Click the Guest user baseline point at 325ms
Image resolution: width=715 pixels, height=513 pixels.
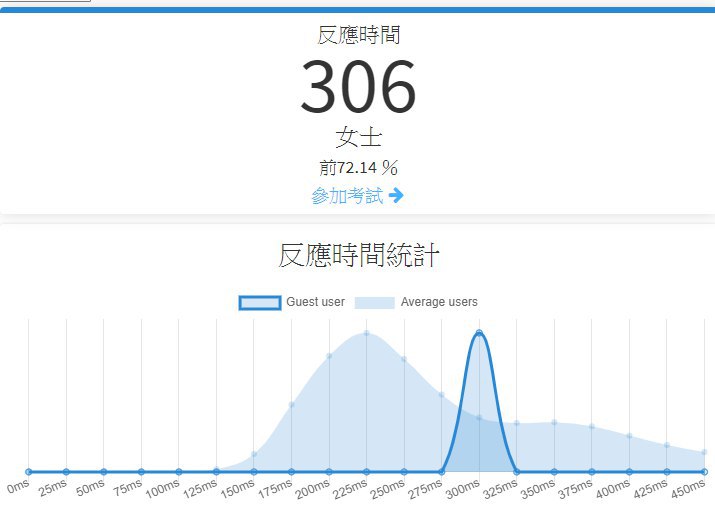pyautogui.click(x=517, y=471)
